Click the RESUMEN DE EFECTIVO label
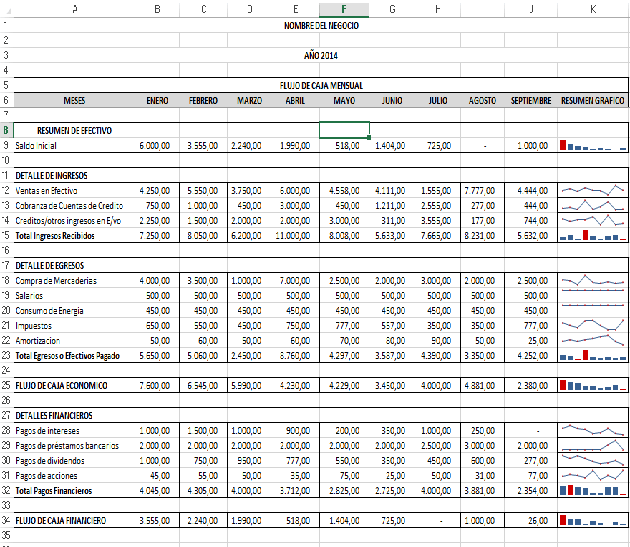 pos(74,130)
